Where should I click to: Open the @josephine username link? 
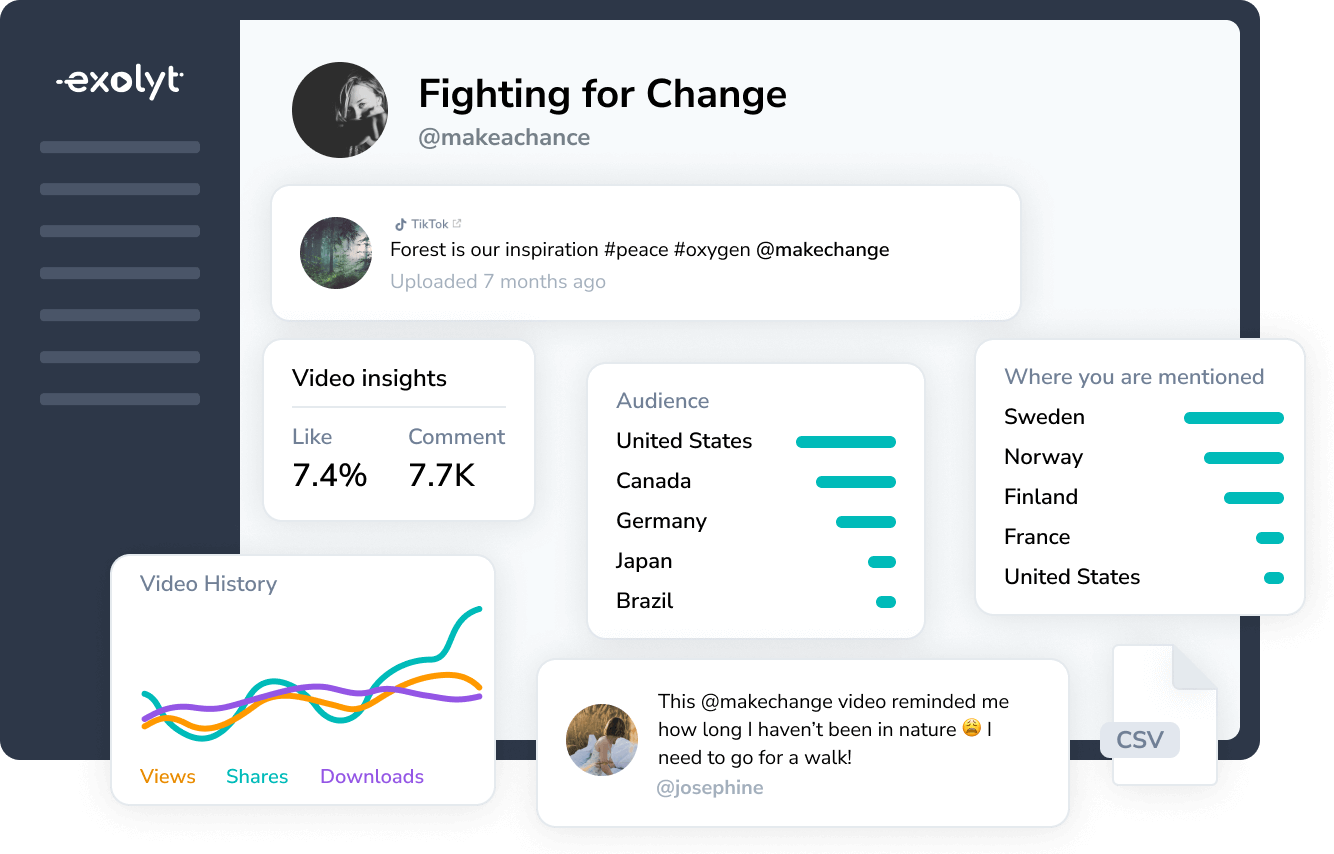(710, 788)
